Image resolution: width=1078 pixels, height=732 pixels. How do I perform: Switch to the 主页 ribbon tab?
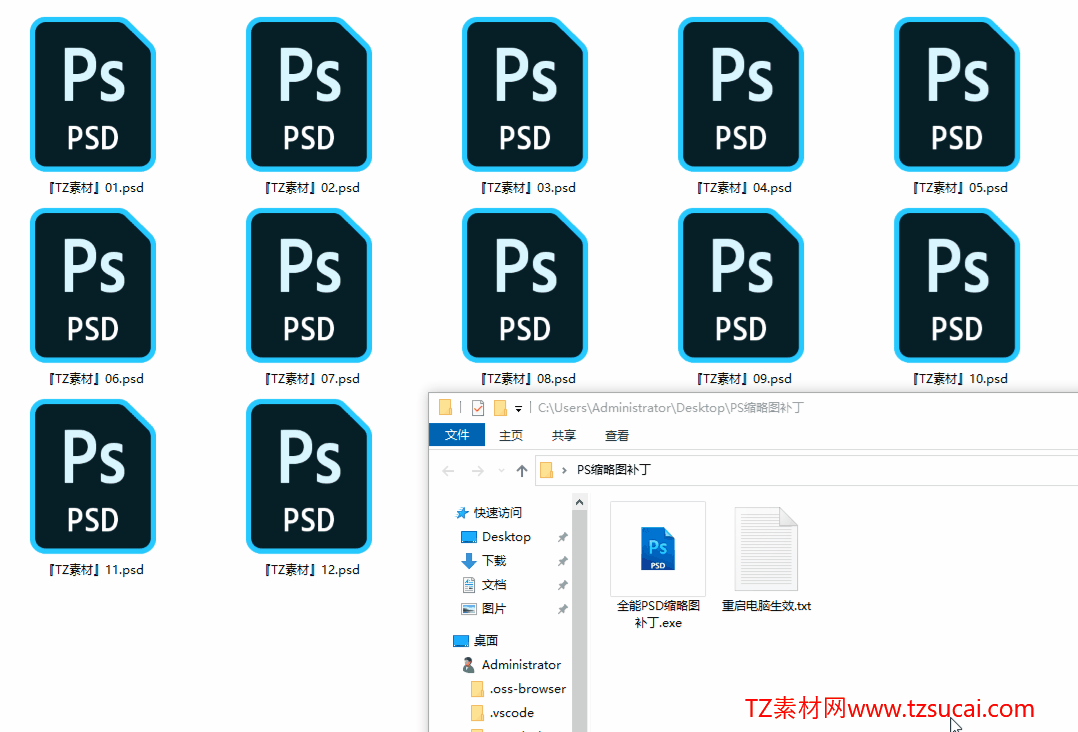(511, 435)
